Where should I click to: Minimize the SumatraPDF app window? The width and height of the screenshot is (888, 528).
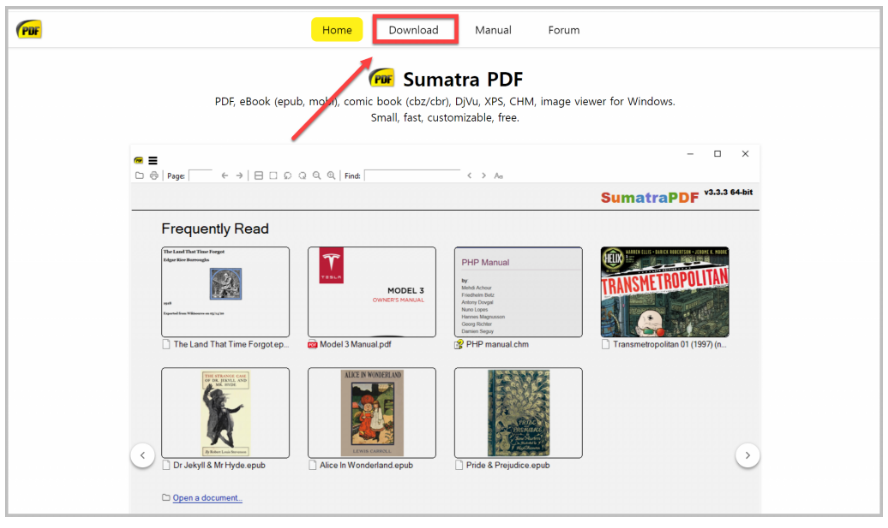690,154
